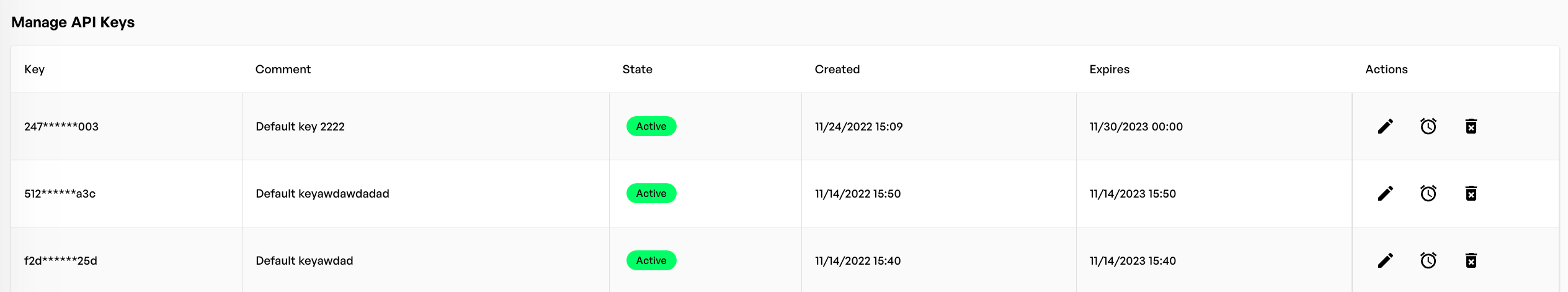Click Active status of 512******a3c key

click(651, 194)
